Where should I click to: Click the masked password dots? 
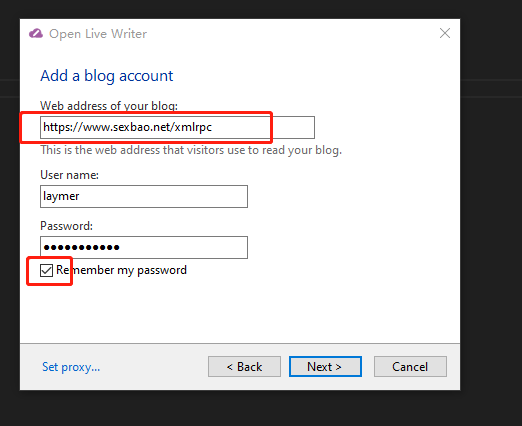82,247
